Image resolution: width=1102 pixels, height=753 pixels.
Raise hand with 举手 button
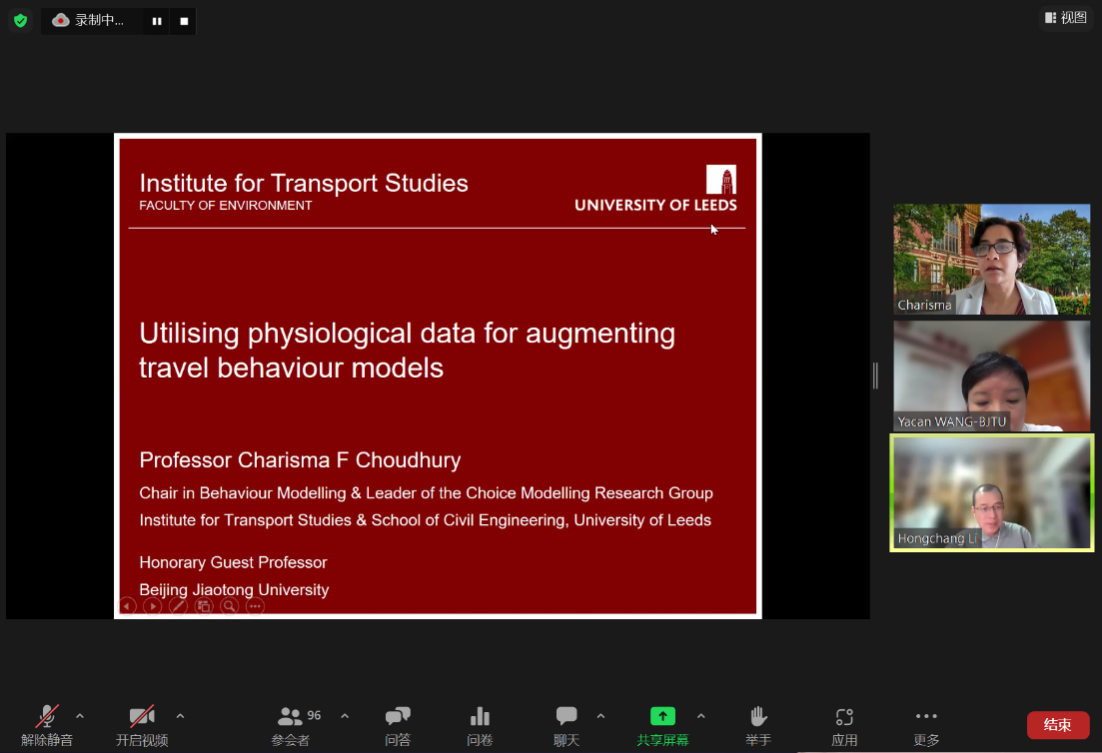pyautogui.click(x=758, y=726)
